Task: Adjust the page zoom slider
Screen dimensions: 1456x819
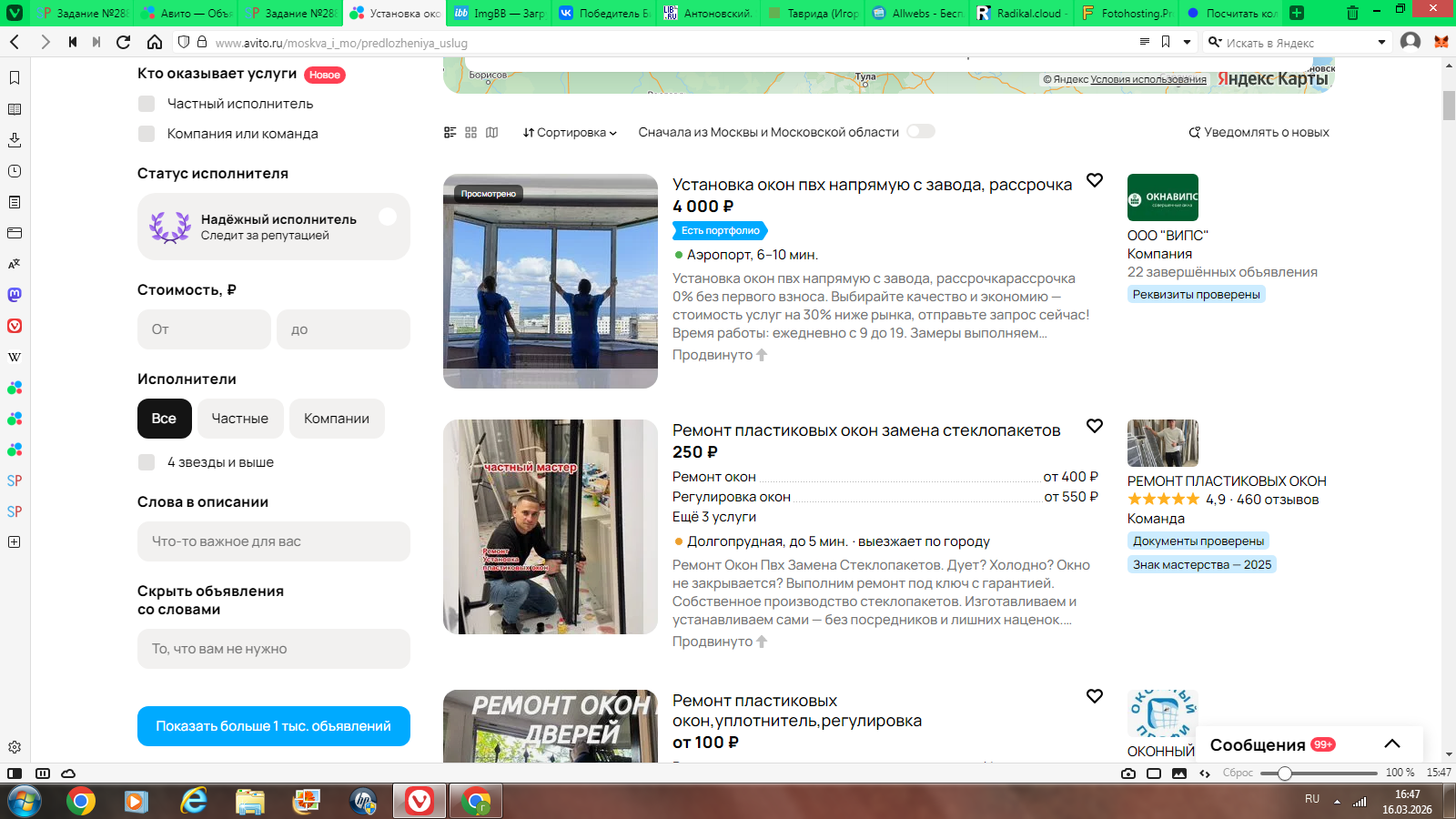Action: [x=1284, y=773]
